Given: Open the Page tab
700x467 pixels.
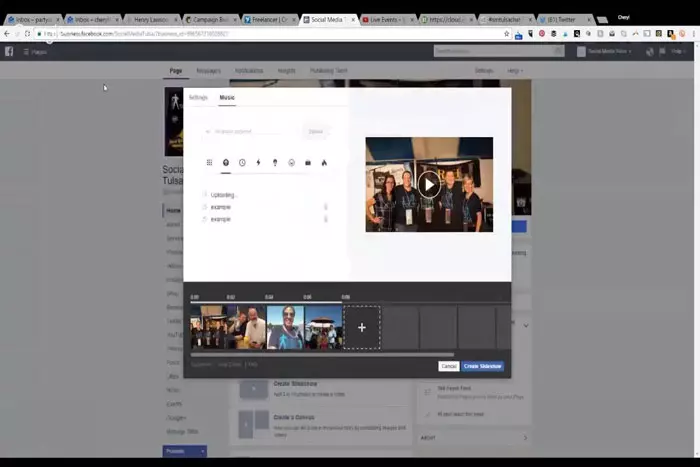Looking at the screenshot, I should tap(176, 71).
